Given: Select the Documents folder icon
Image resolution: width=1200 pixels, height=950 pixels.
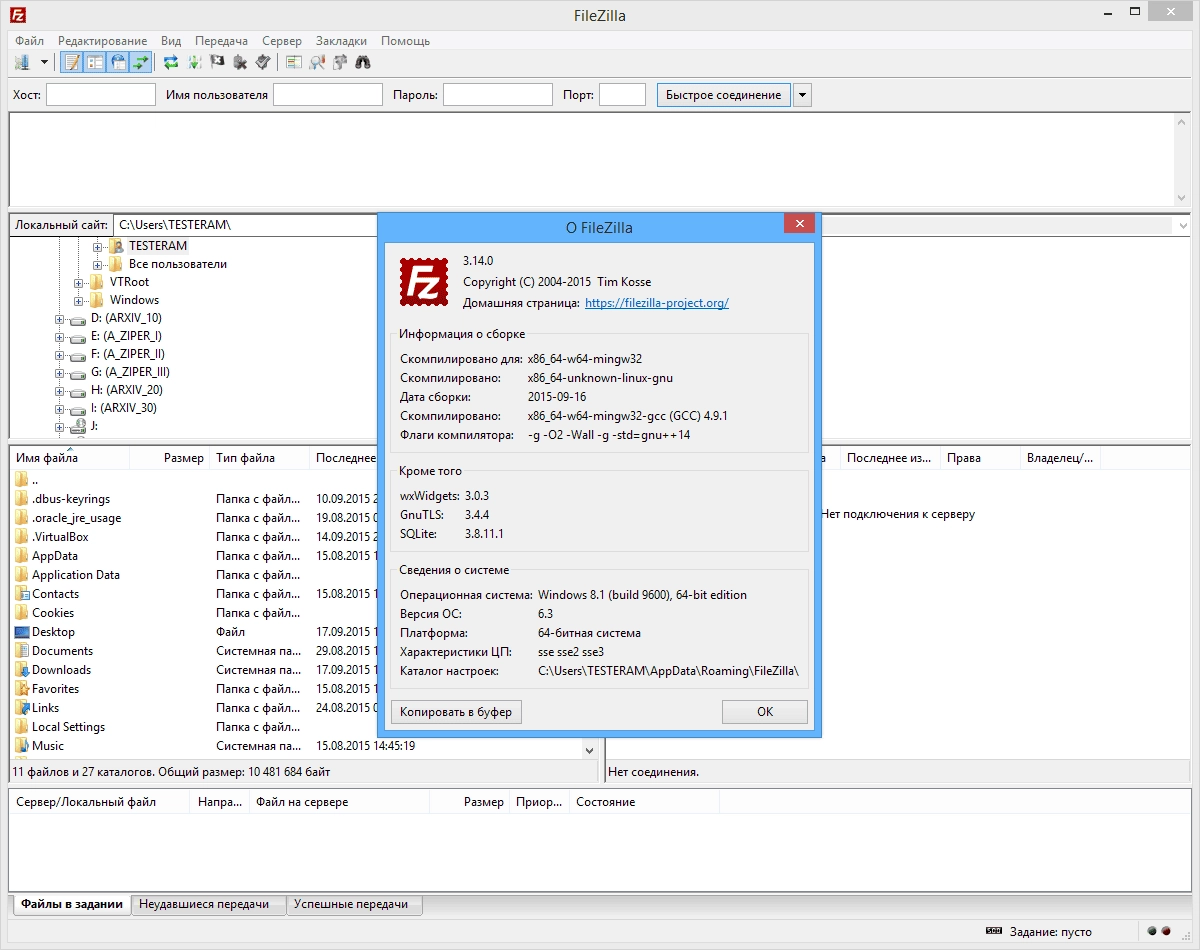Looking at the screenshot, I should (22, 651).
